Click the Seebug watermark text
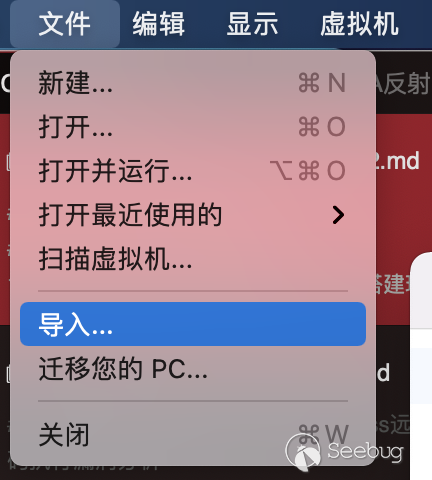This screenshot has width=432, height=480. click(365, 451)
